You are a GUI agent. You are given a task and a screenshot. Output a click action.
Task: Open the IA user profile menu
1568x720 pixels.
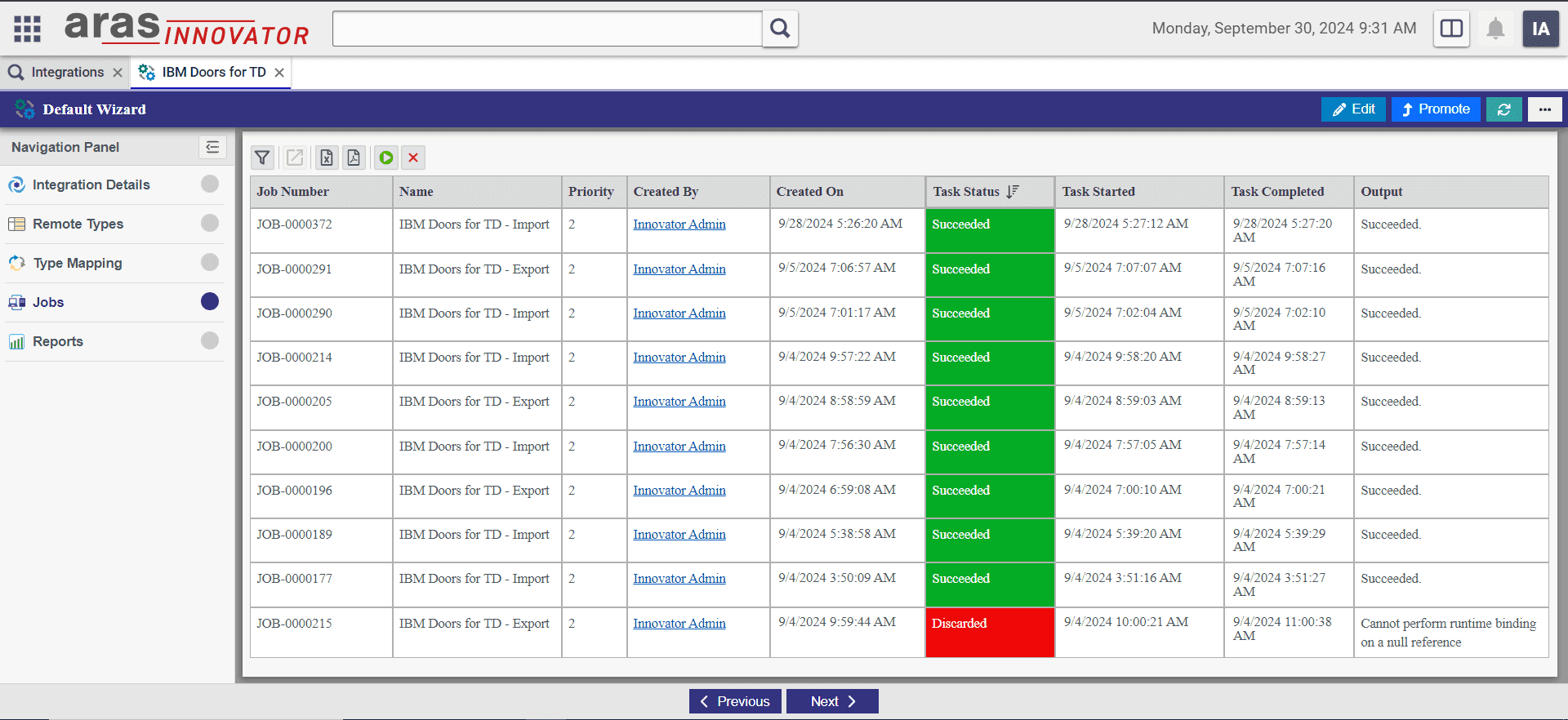pyautogui.click(x=1541, y=29)
